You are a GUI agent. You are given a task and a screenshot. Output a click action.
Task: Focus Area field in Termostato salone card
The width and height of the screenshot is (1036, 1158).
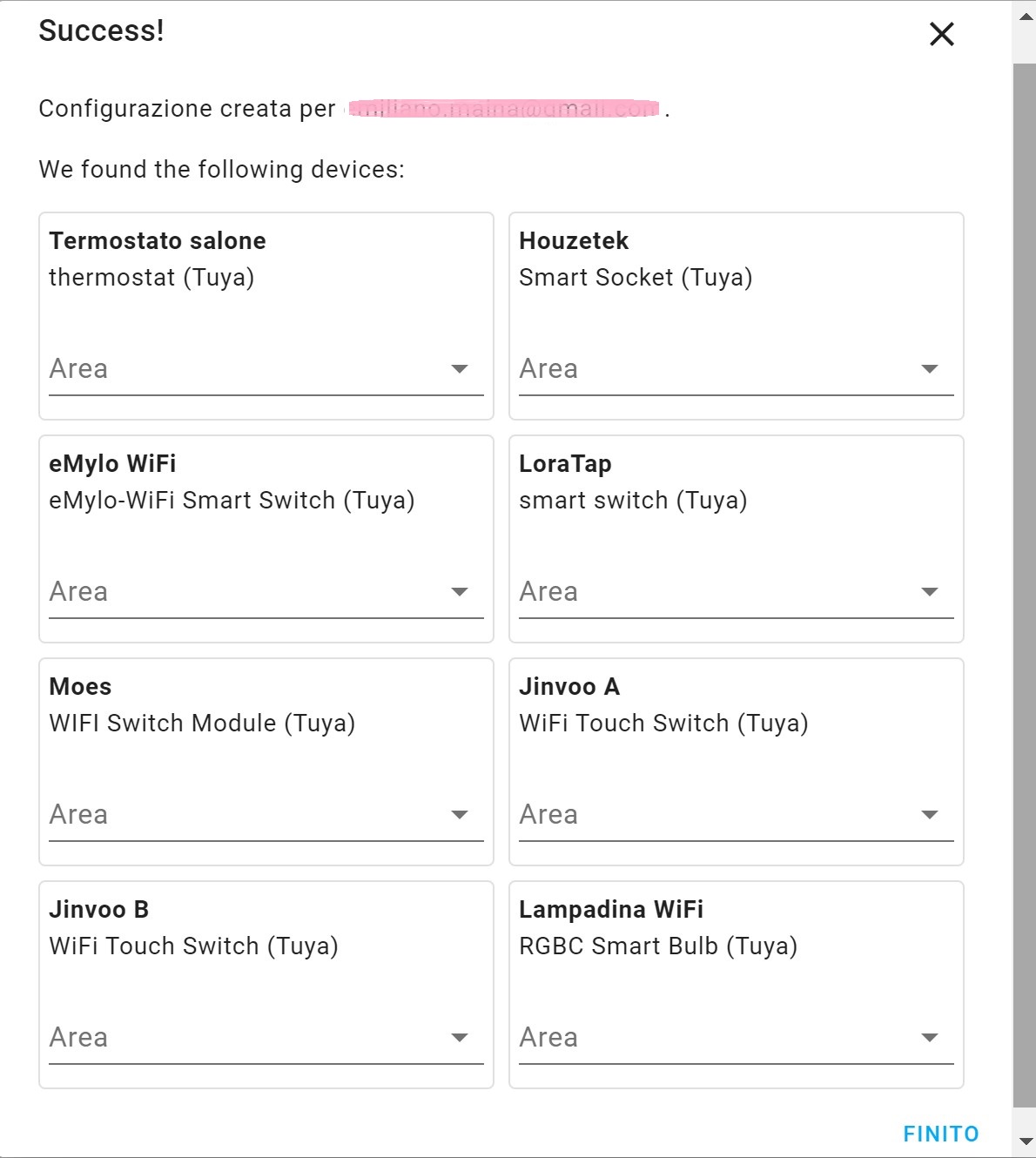(266, 370)
